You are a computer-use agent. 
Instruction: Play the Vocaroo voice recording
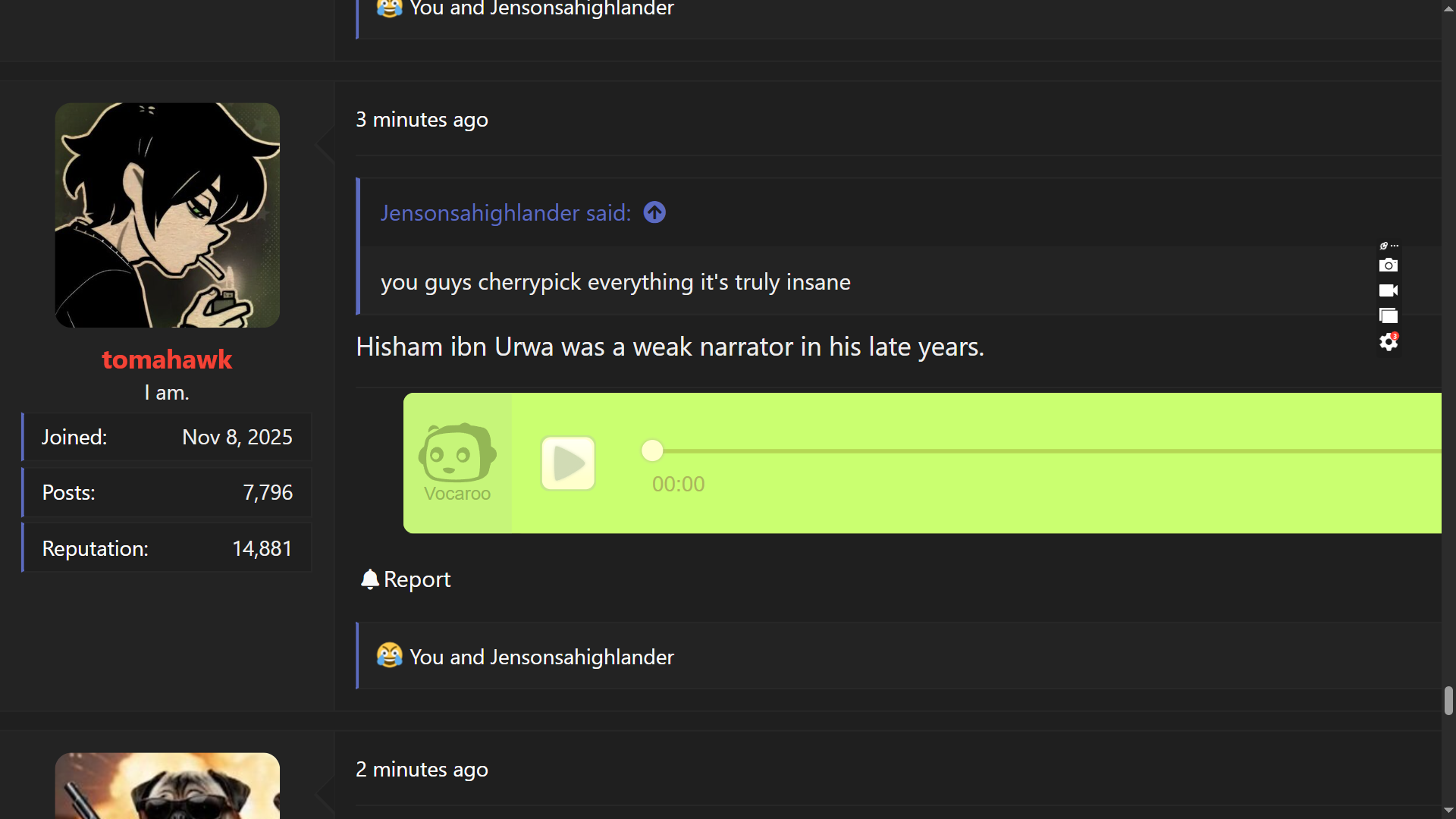pos(567,463)
